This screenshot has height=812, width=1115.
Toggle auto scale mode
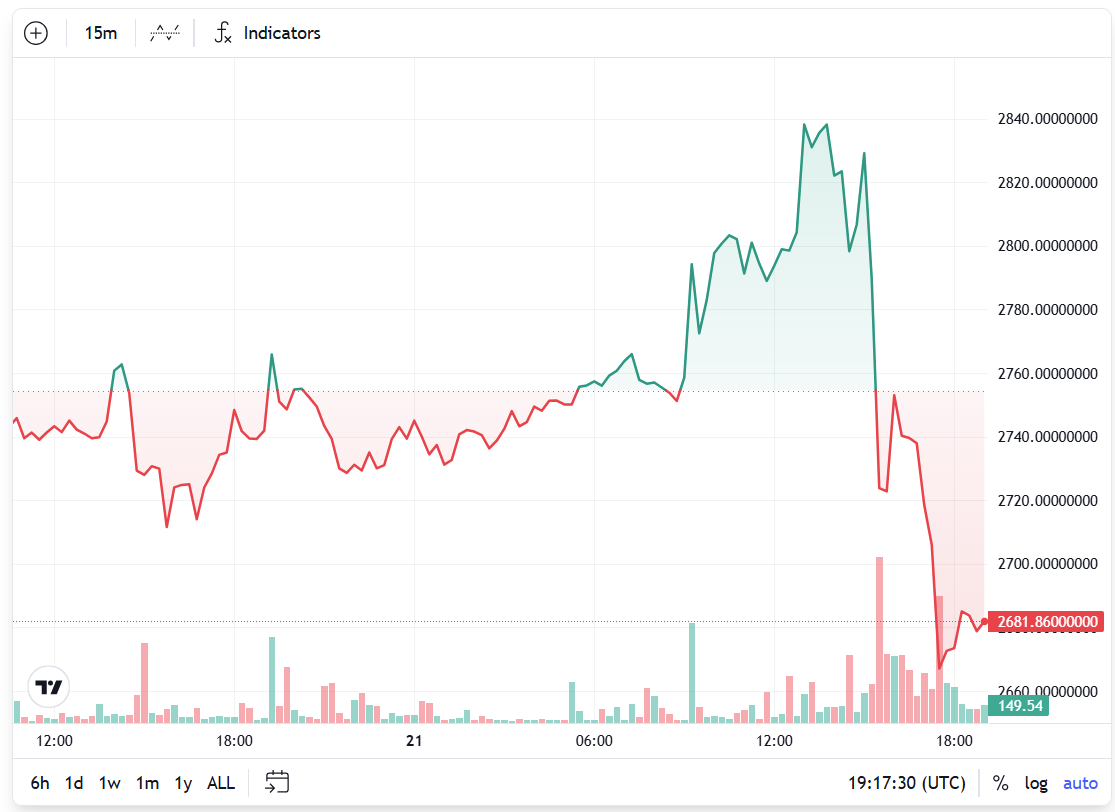pyautogui.click(x=1080, y=783)
